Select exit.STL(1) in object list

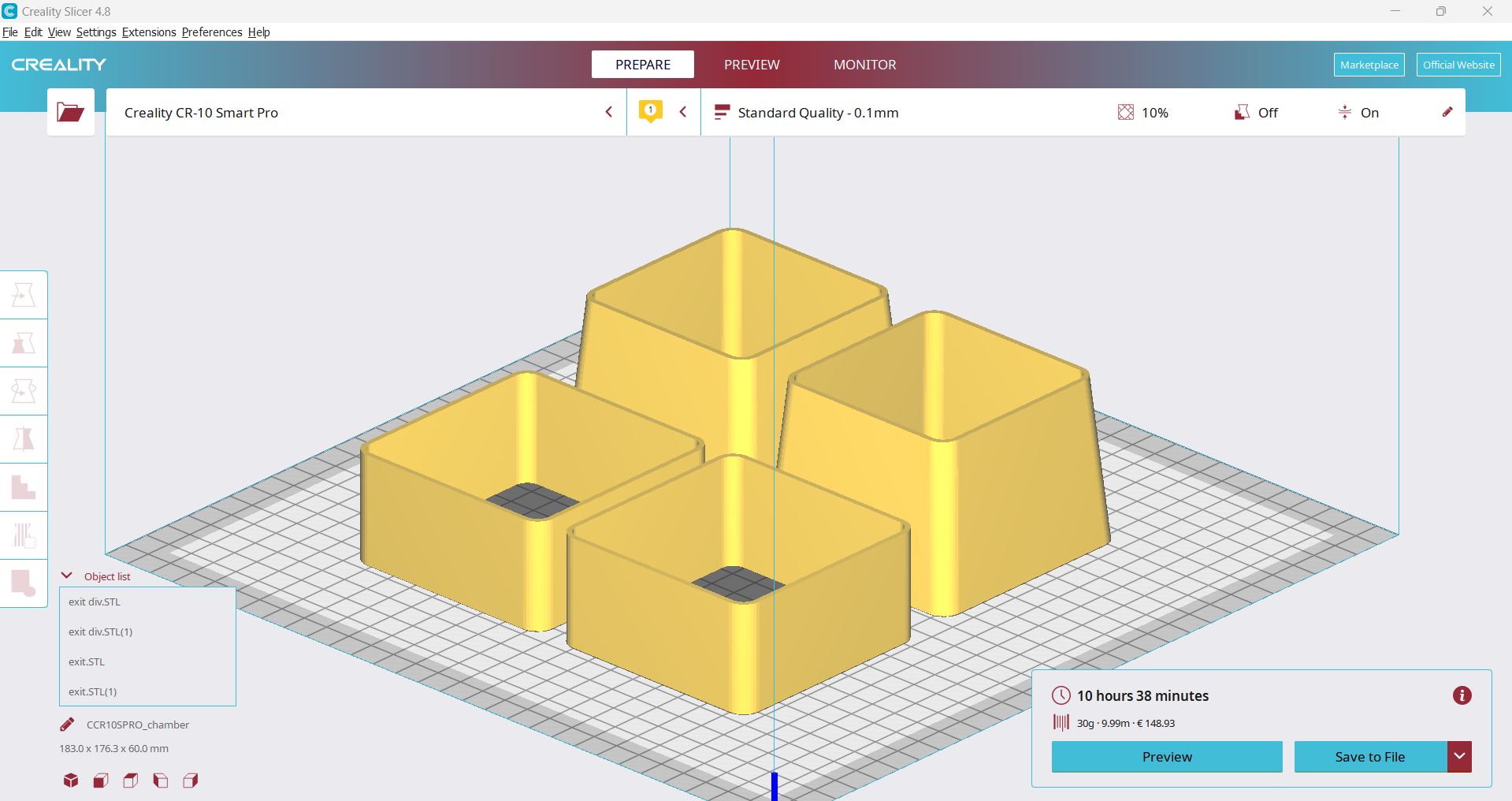coord(147,691)
